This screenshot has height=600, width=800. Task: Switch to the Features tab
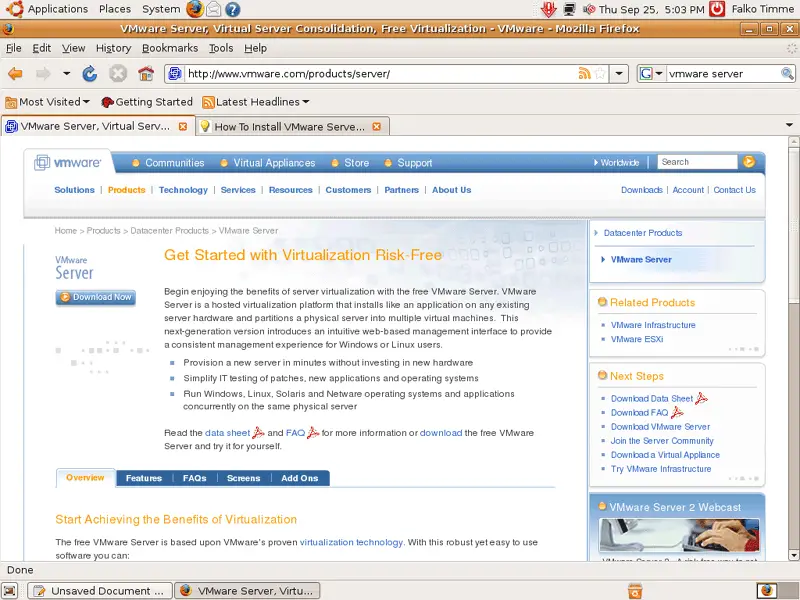click(x=144, y=478)
